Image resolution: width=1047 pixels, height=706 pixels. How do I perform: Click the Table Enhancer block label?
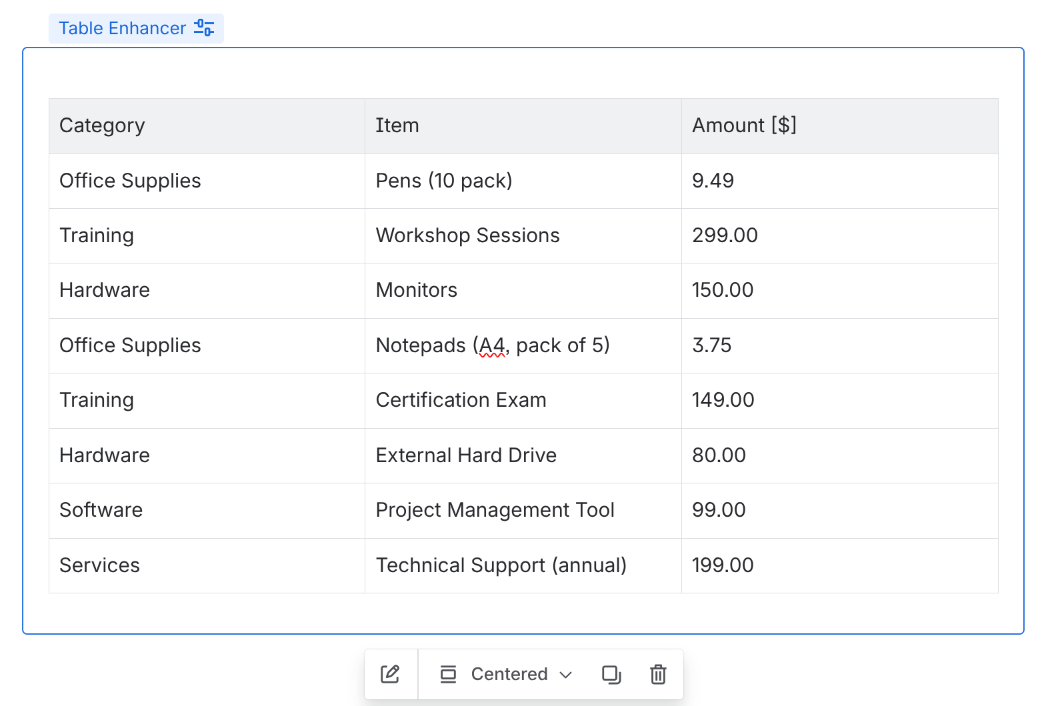point(122,28)
